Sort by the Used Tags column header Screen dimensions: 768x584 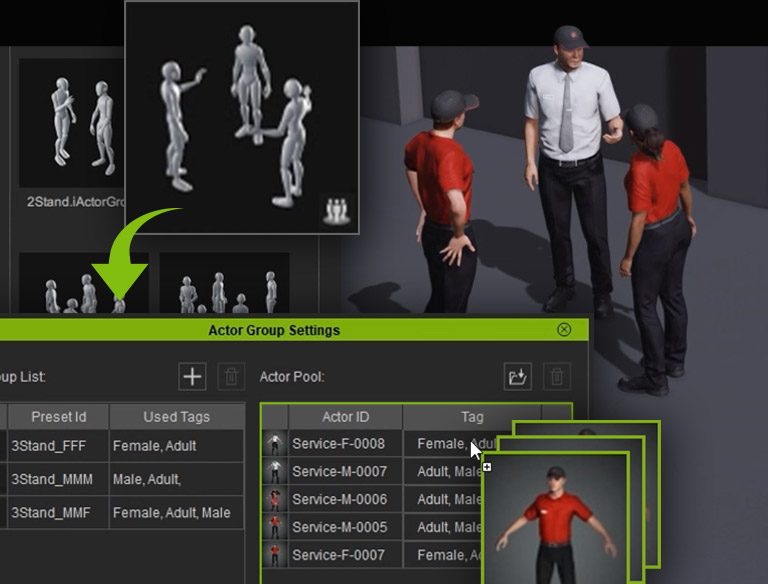click(x=176, y=417)
